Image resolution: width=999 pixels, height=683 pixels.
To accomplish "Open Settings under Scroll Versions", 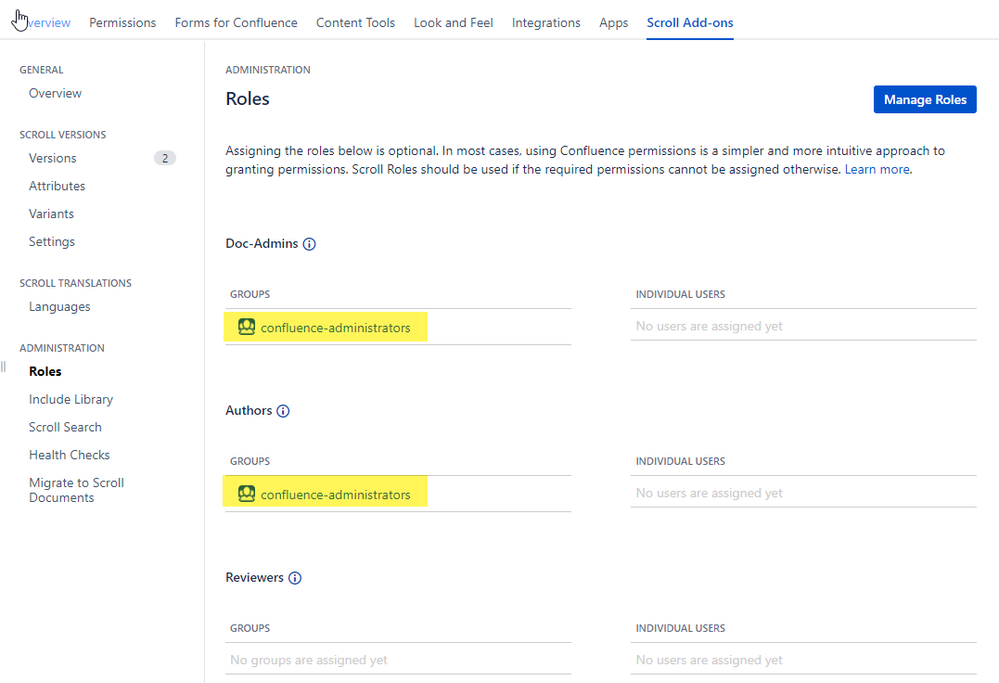I will point(52,242).
